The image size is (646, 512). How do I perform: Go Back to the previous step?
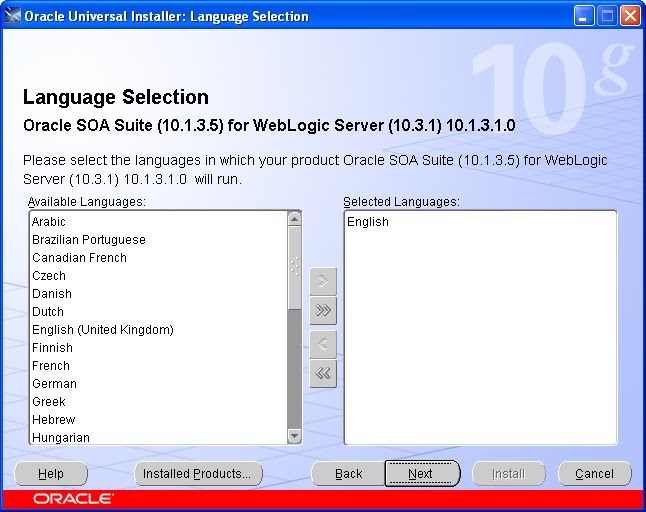[x=349, y=474]
